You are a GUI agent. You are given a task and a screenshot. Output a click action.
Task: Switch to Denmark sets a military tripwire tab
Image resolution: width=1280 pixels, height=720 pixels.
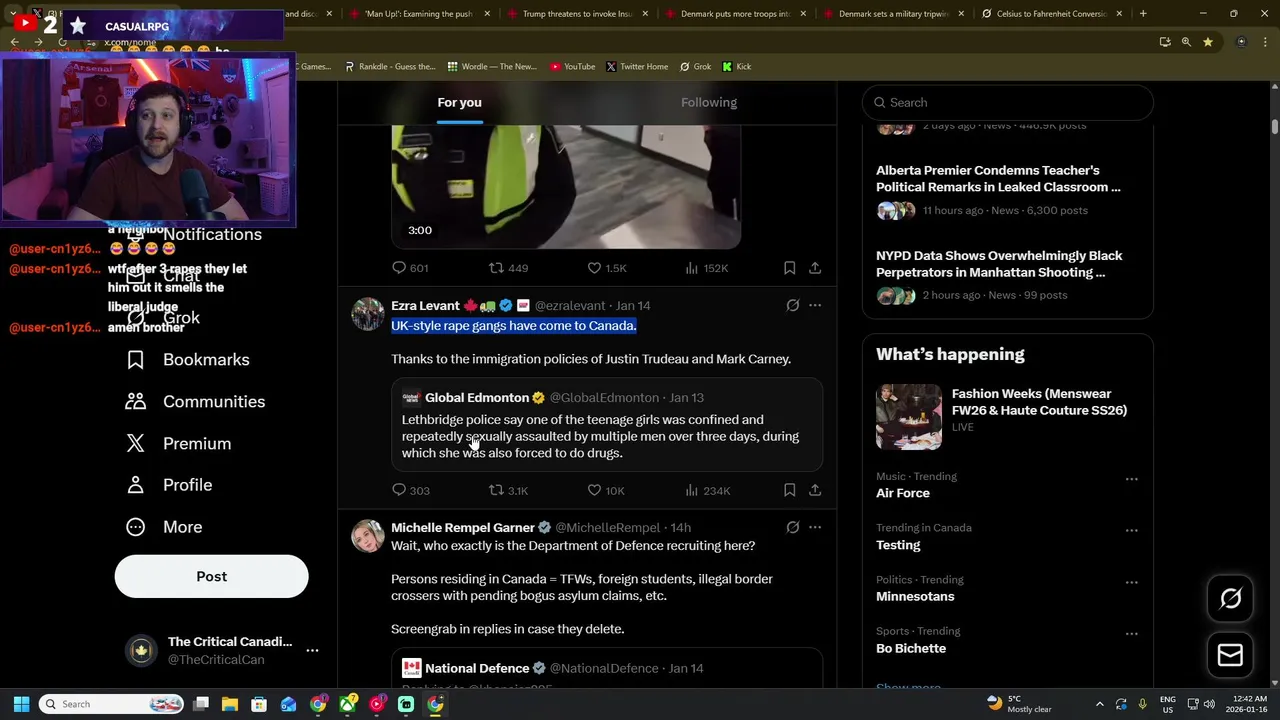(892, 14)
